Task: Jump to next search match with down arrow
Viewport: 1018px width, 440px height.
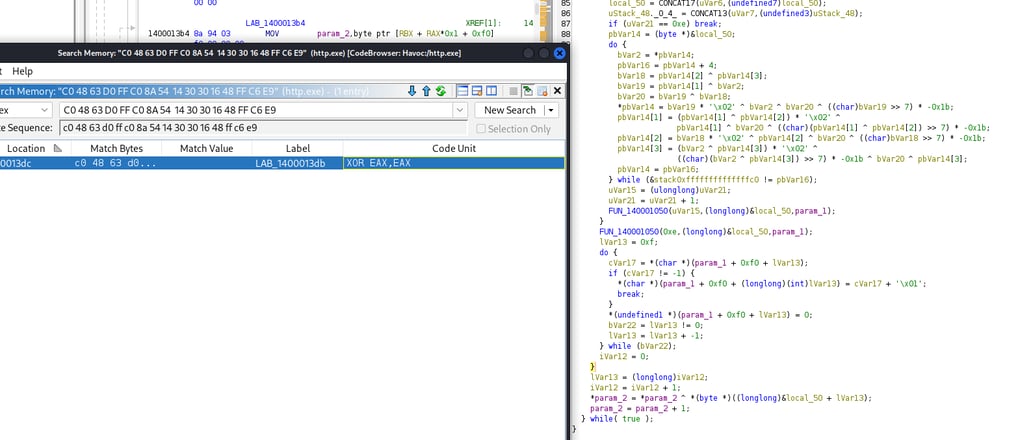Action: [x=412, y=91]
